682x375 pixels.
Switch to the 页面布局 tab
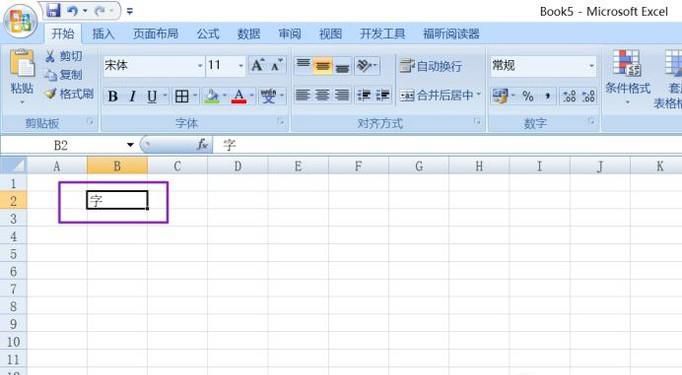coord(155,33)
